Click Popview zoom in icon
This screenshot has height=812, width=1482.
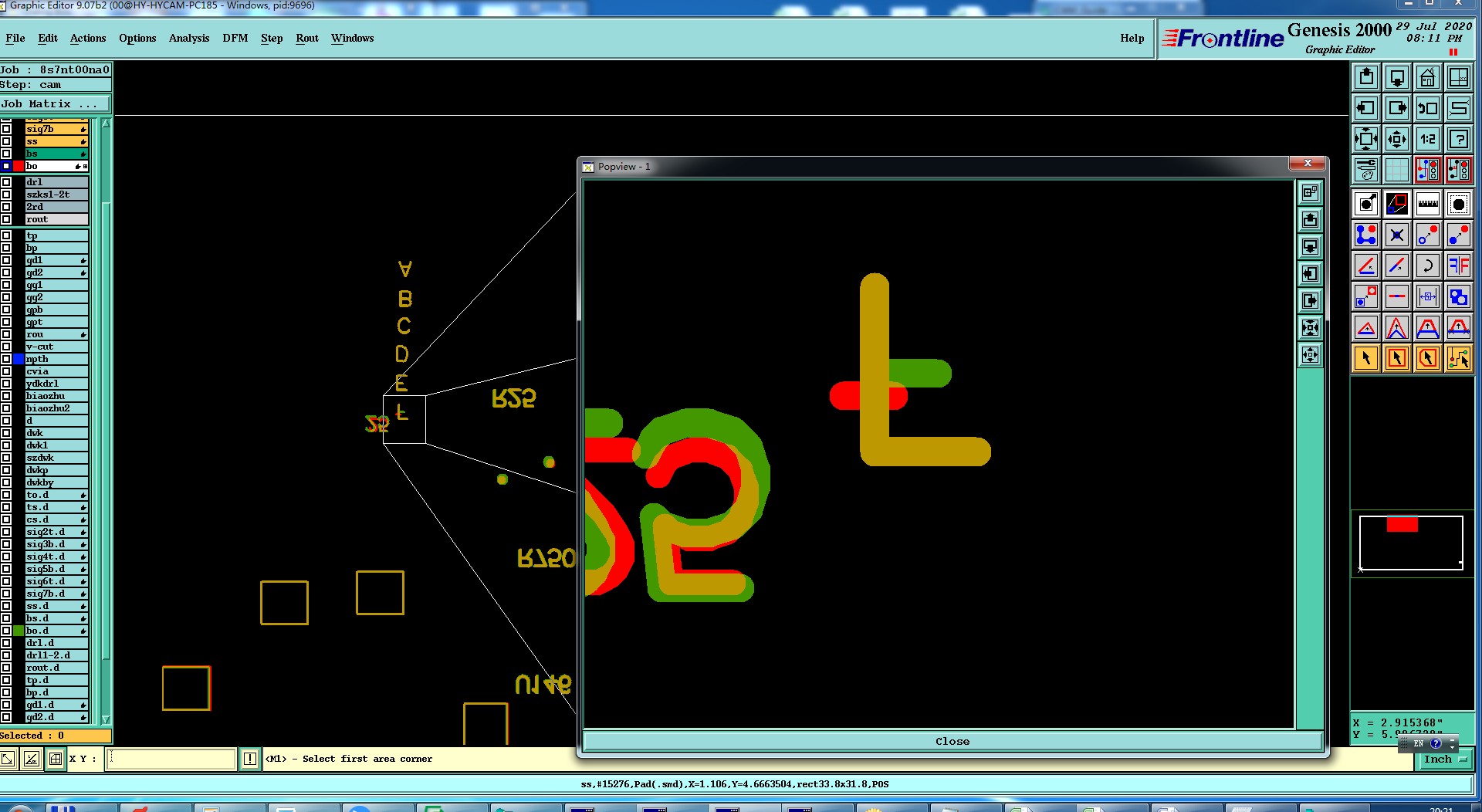pyautogui.click(x=1311, y=328)
